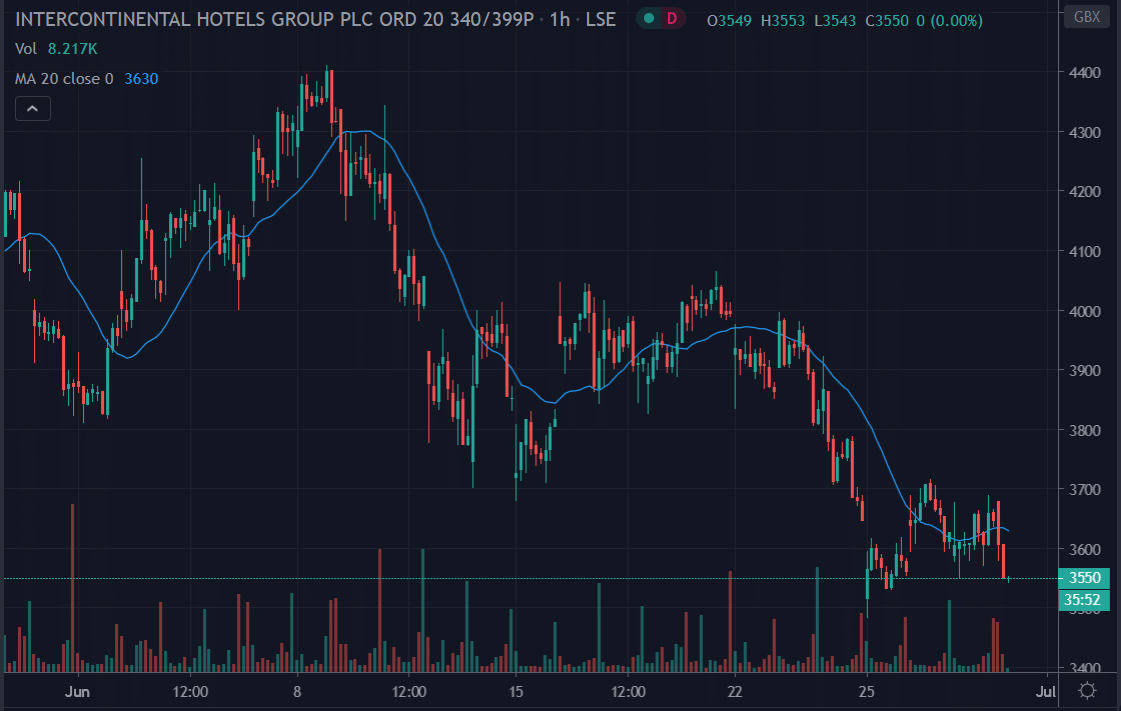The width and height of the screenshot is (1121, 711).
Task: Click the 22 date marker on time axis
Action: [x=735, y=692]
